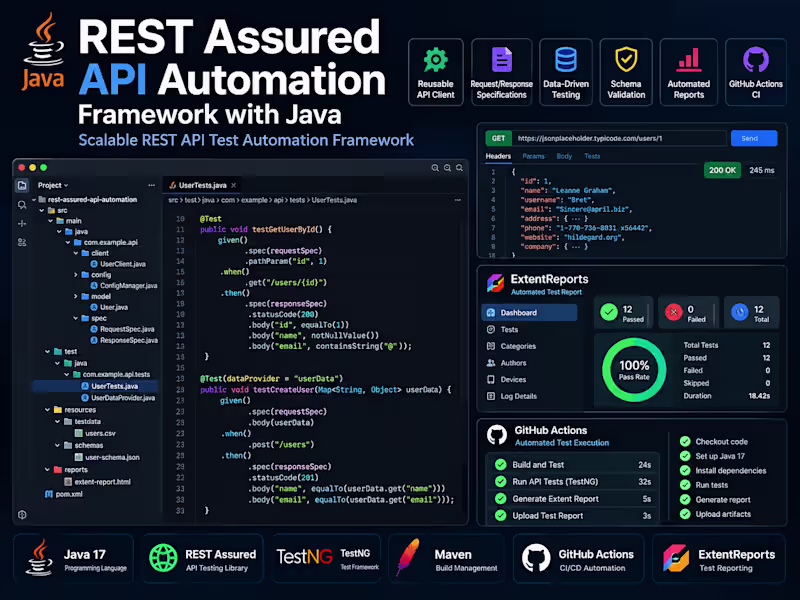This screenshot has height=600, width=800.
Task: Click the zoom-in magnifier with plus in IDE title bar
Action: [x=435, y=168]
